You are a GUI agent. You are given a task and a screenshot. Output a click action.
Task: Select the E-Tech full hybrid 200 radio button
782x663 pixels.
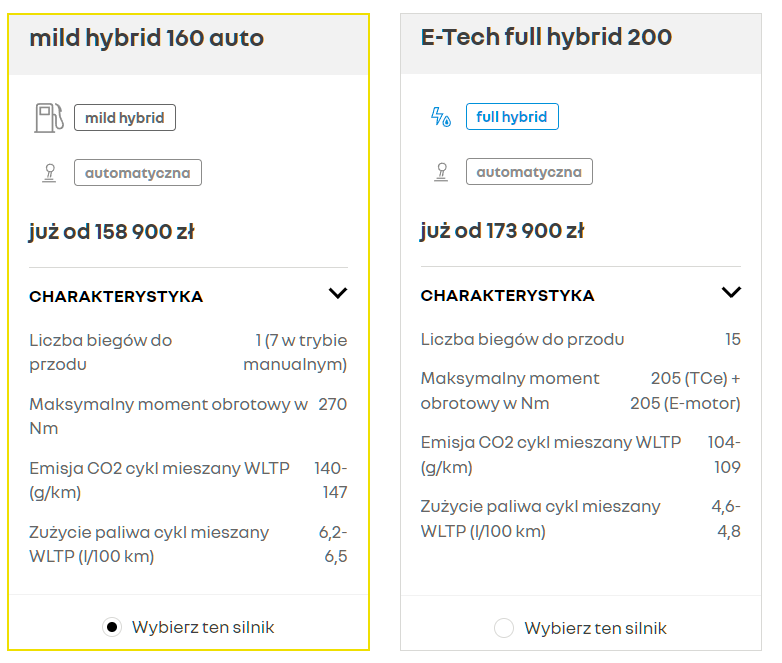coord(504,628)
